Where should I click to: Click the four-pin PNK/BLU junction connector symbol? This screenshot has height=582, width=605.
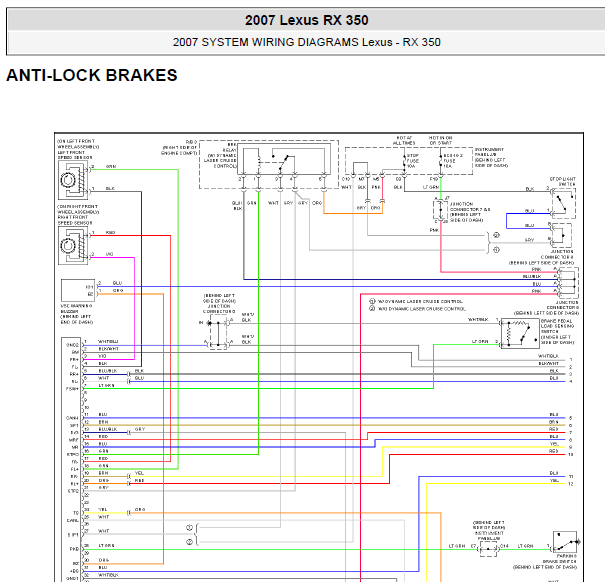click(569, 283)
